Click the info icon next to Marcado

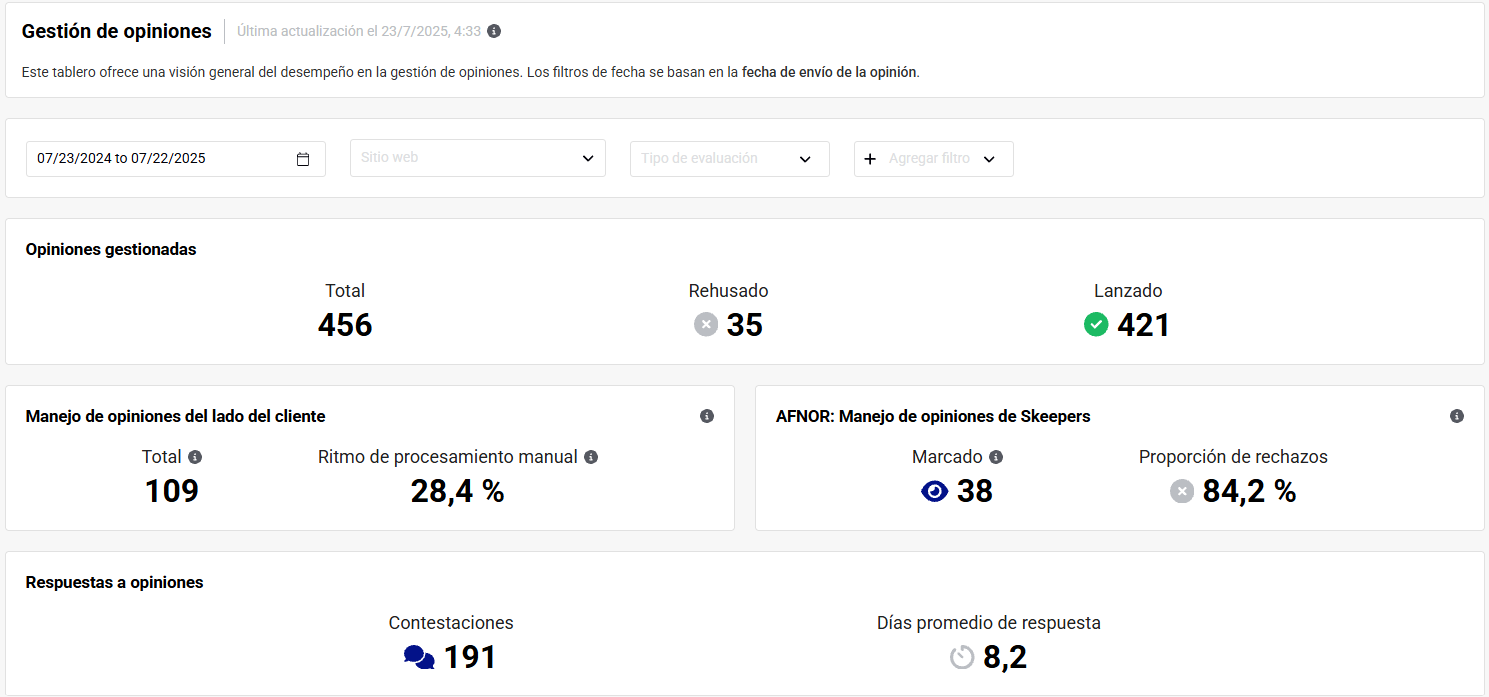pyautogui.click(x=996, y=457)
